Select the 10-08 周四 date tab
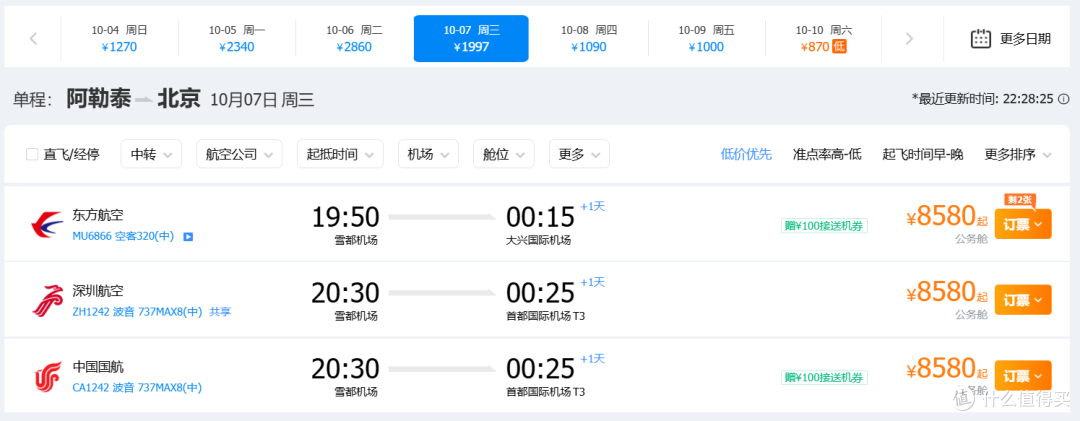The width and height of the screenshot is (1080, 421). tap(589, 39)
